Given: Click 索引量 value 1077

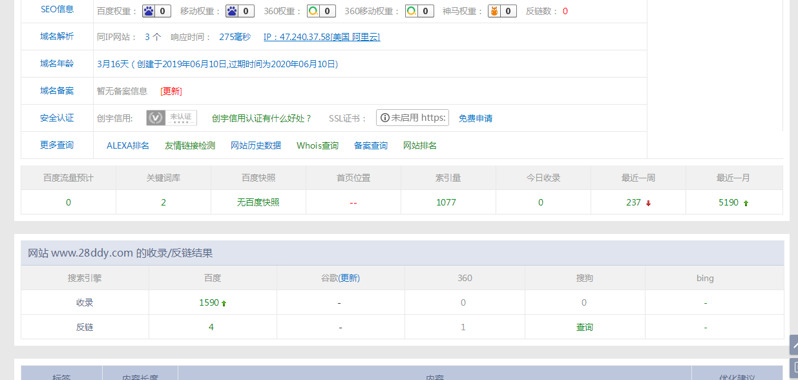Looking at the screenshot, I should [x=446, y=202].
